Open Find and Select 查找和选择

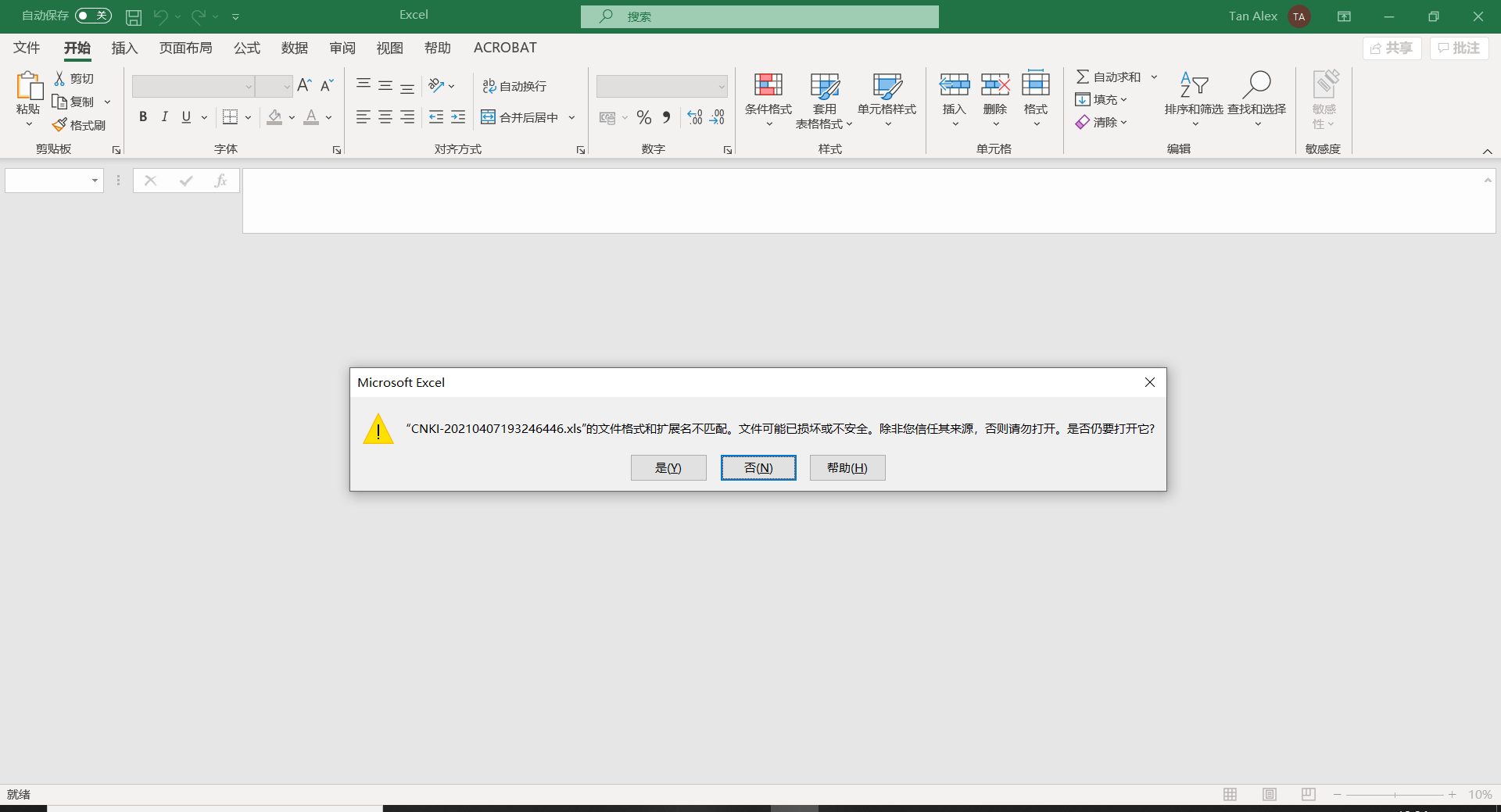point(1256,99)
